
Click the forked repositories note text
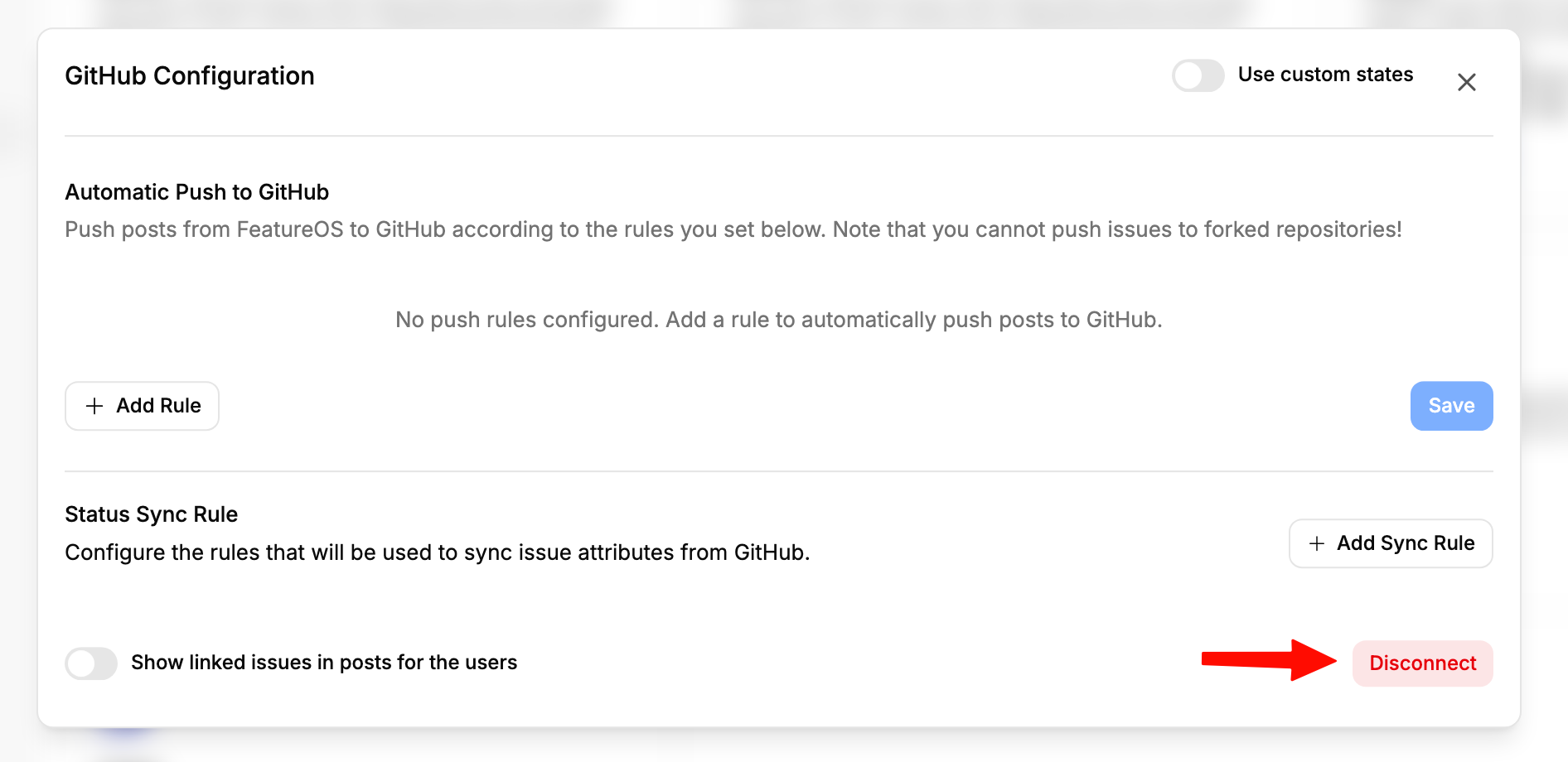coord(1117,229)
